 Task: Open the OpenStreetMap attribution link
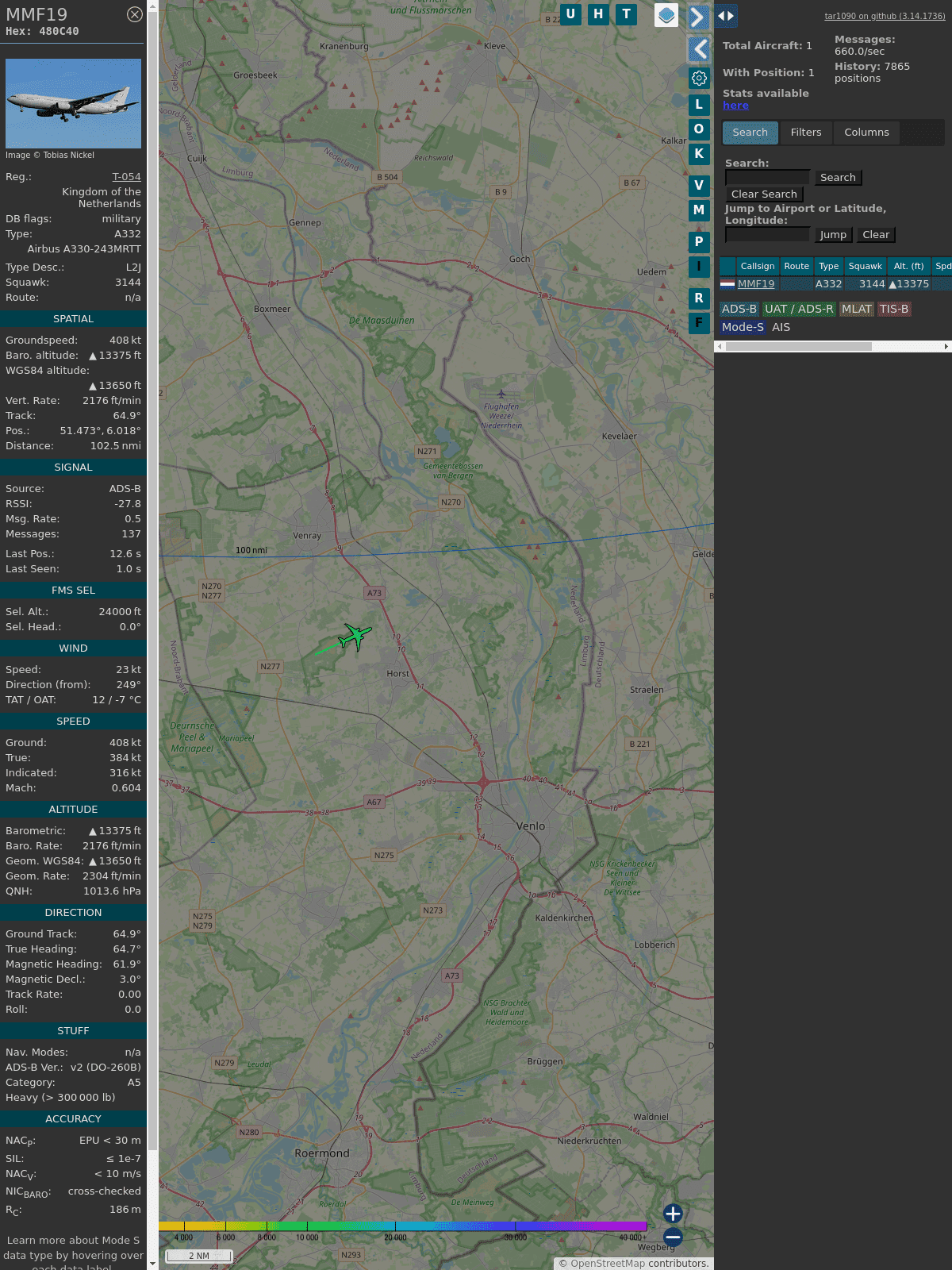click(608, 1264)
